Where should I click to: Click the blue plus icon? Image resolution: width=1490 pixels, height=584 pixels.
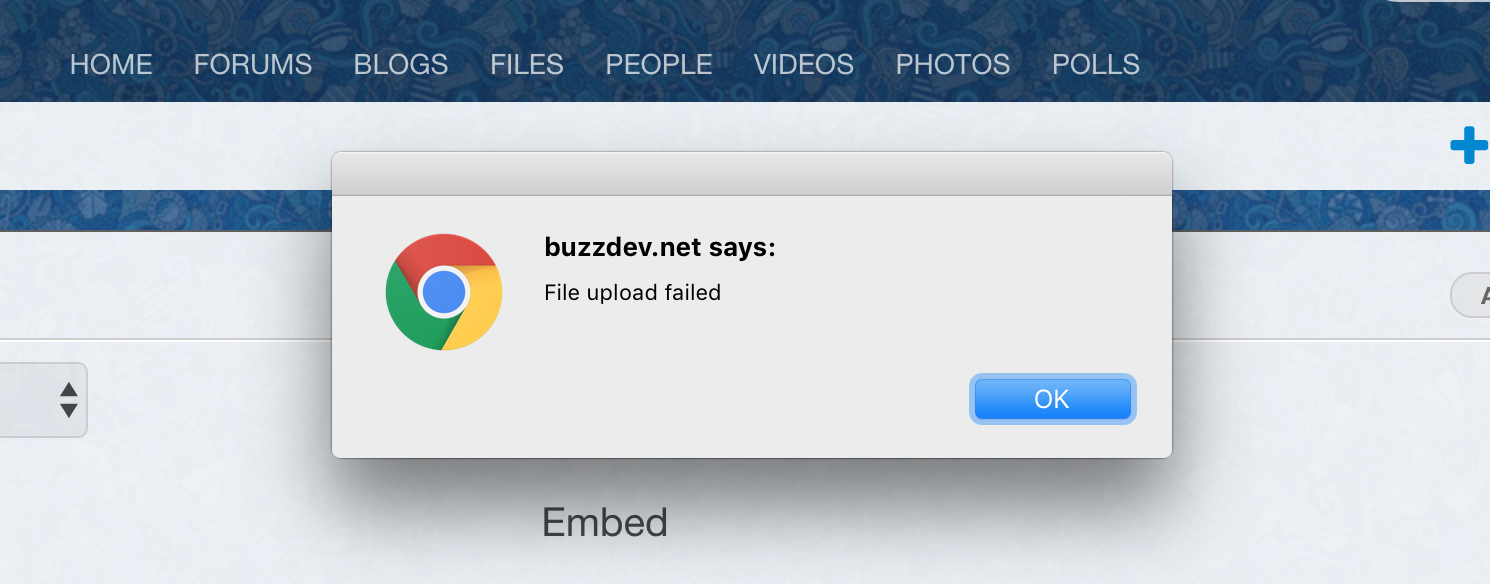click(1469, 146)
